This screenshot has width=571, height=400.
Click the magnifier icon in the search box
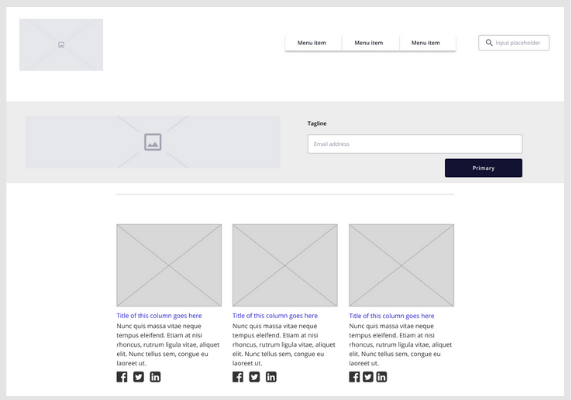coord(489,43)
